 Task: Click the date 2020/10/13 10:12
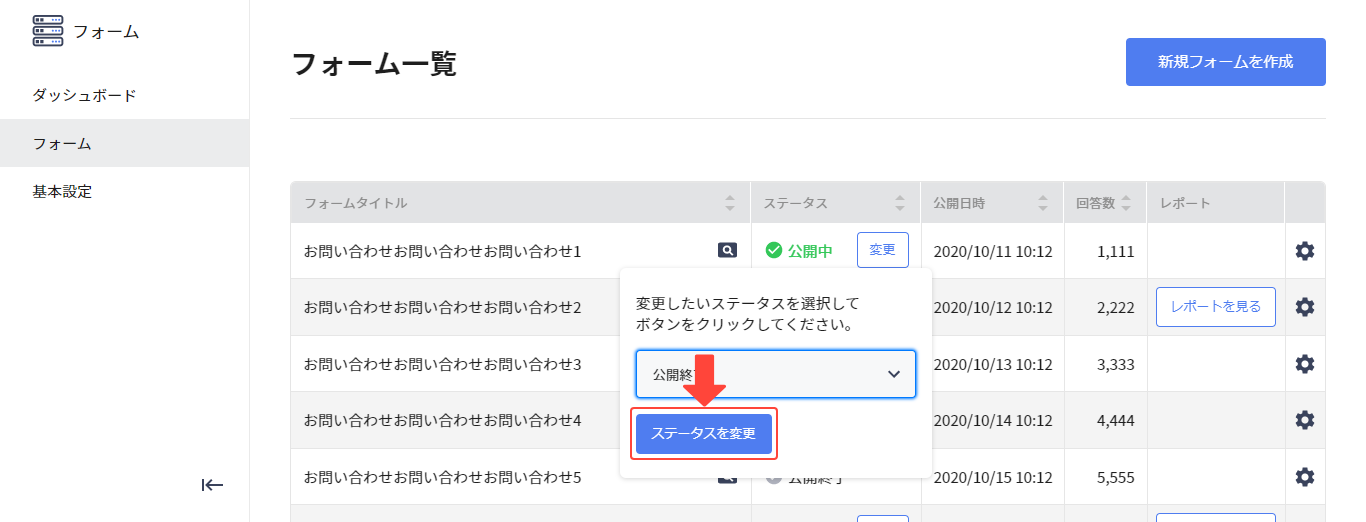pyautogui.click(x=993, y=364)
